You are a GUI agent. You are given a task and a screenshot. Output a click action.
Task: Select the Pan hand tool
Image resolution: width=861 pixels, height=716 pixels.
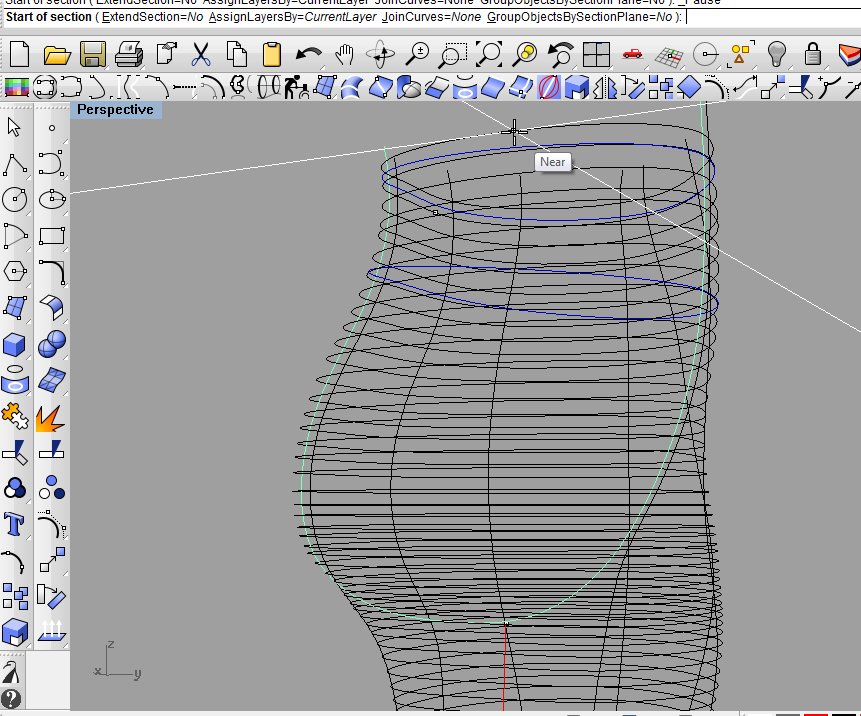[x=345, y=54]
